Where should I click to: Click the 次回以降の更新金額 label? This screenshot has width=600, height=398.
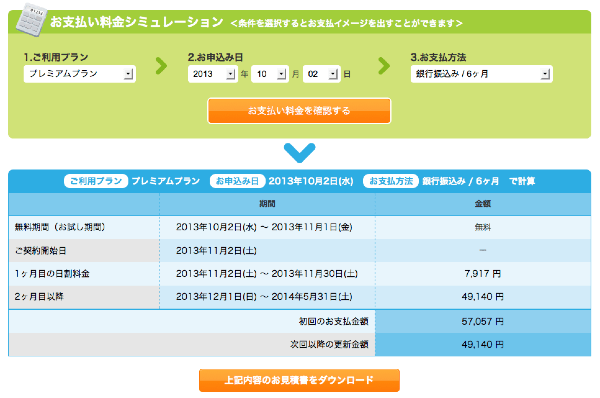click(x=329, y=344)
